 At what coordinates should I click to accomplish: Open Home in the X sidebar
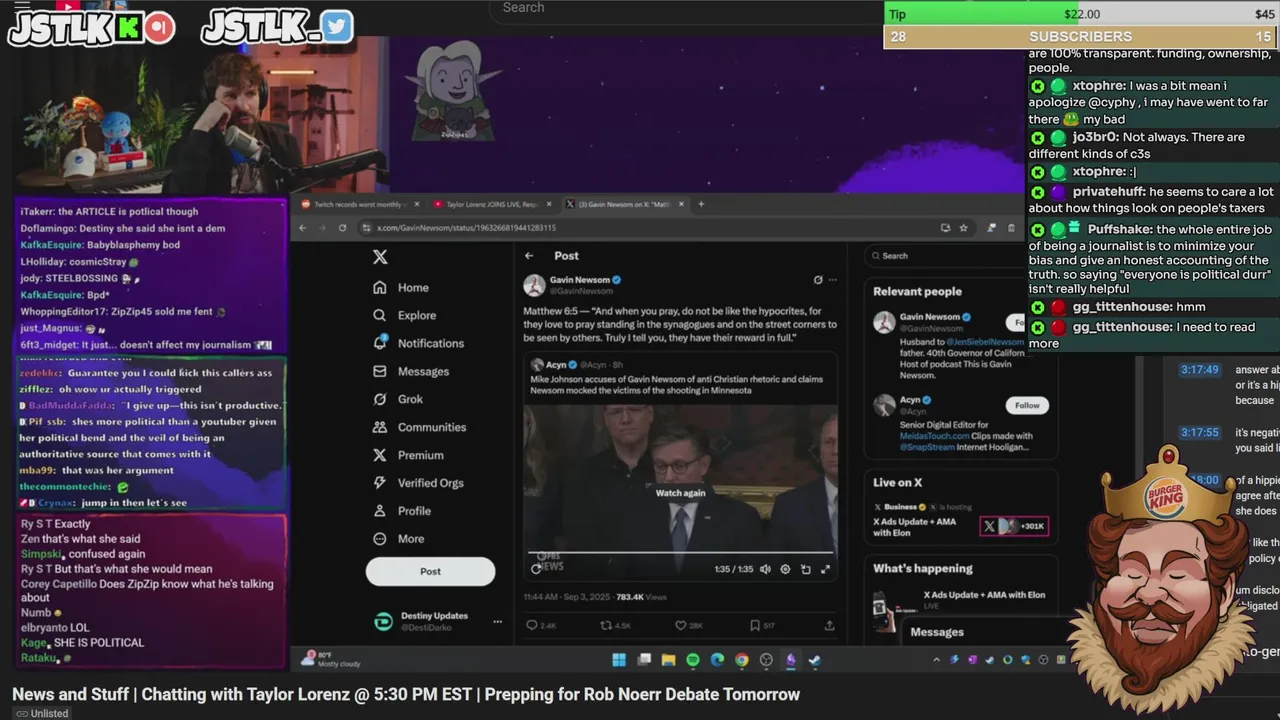pyautogui.click(x=401, y=288)
